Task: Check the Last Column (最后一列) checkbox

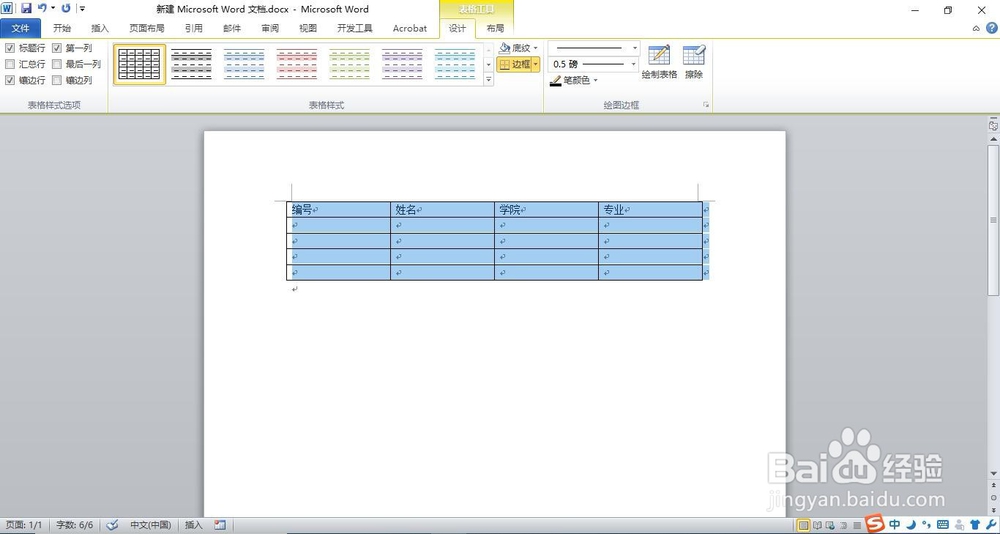Action: (57, 64)
